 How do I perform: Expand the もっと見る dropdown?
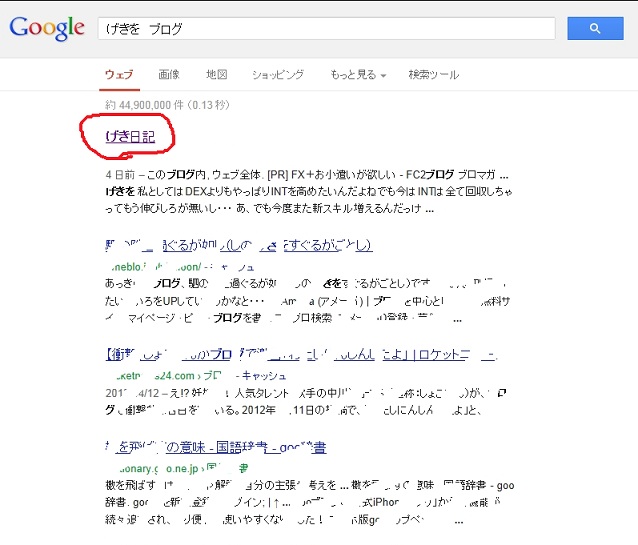click(358, 74)
